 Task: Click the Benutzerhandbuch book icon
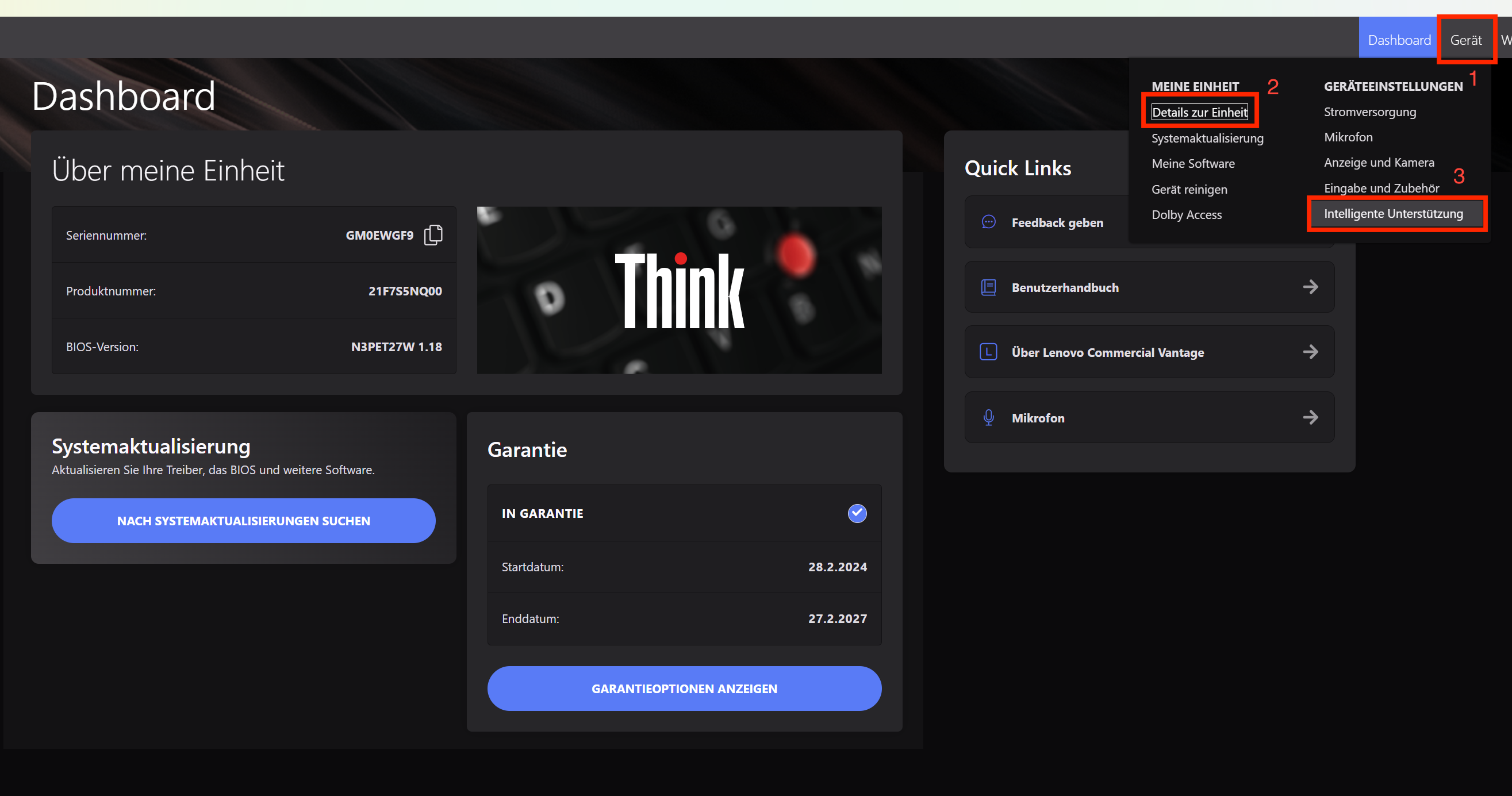[x=988, y=287]
